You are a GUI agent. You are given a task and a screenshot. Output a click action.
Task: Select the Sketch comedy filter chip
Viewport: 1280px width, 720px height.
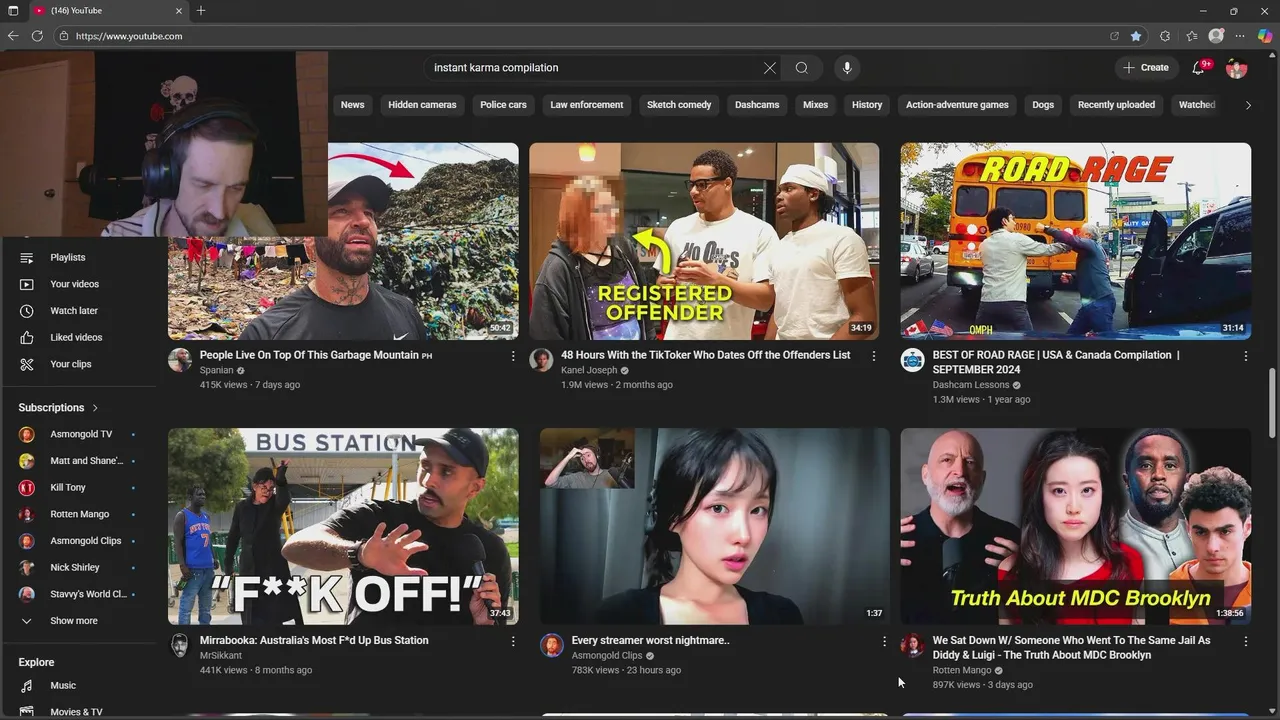coord(679,105)
